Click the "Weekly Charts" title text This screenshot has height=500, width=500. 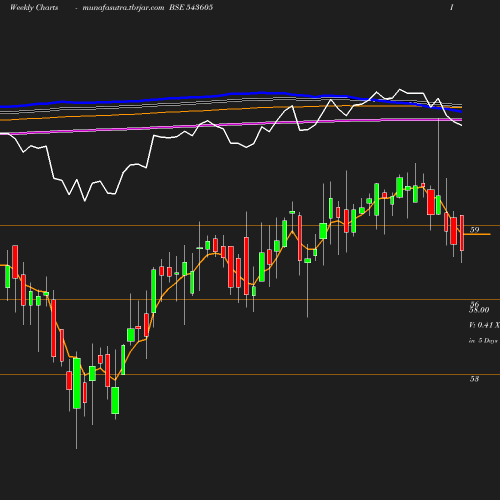(34, 8)
